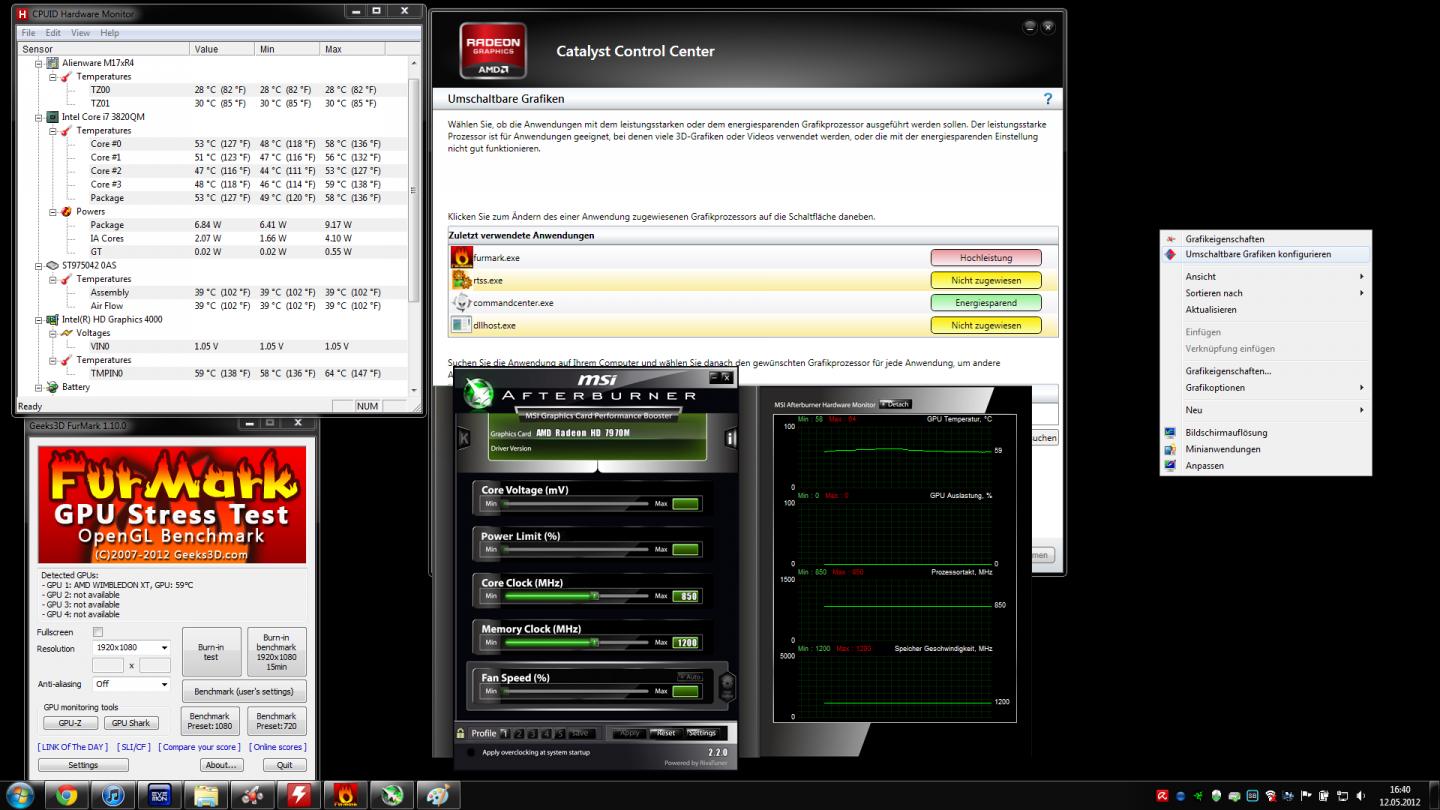Image resolution: width=1440 pixels, height=810 pixels.
Task: Click the commandcenter.exe application icon
Action: pos(461,302)
